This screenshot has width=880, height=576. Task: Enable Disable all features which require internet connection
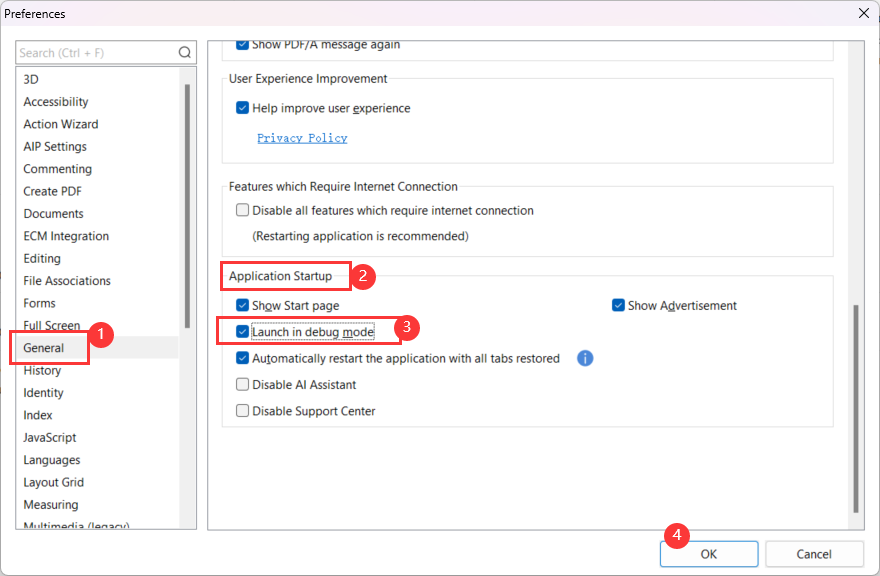point(241,210)
